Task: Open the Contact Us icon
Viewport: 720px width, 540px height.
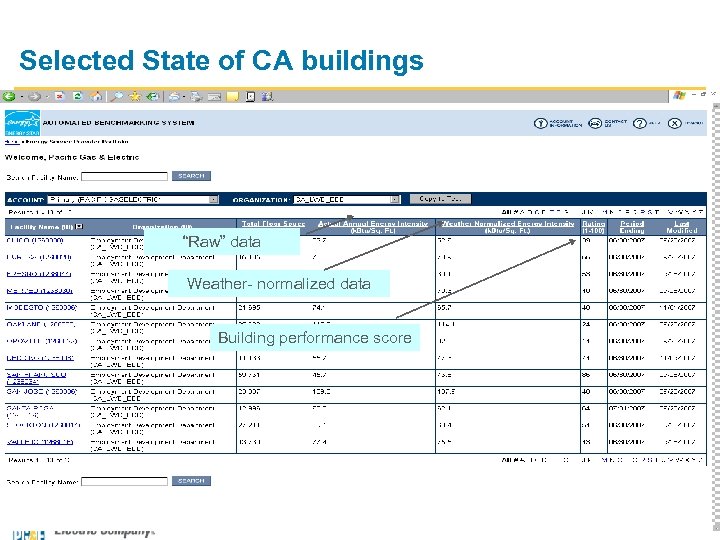Action: [x=595, y=123]
